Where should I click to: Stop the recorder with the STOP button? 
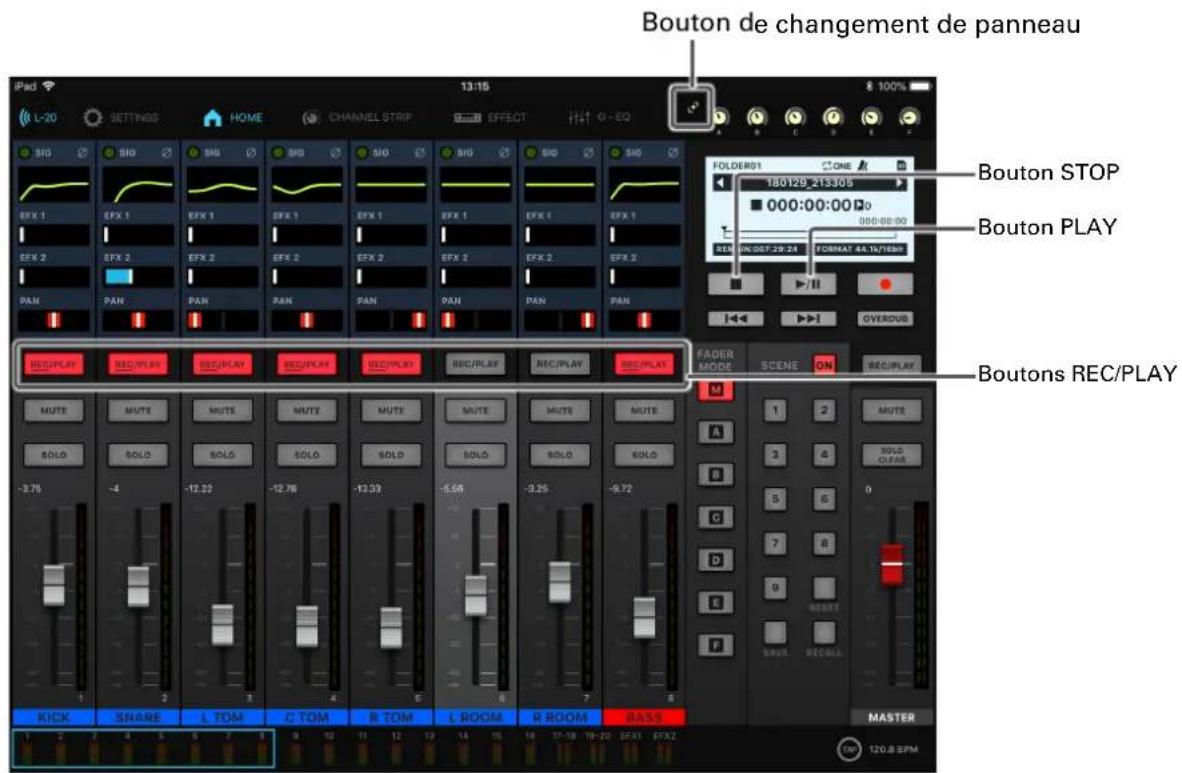pos(736,284)
